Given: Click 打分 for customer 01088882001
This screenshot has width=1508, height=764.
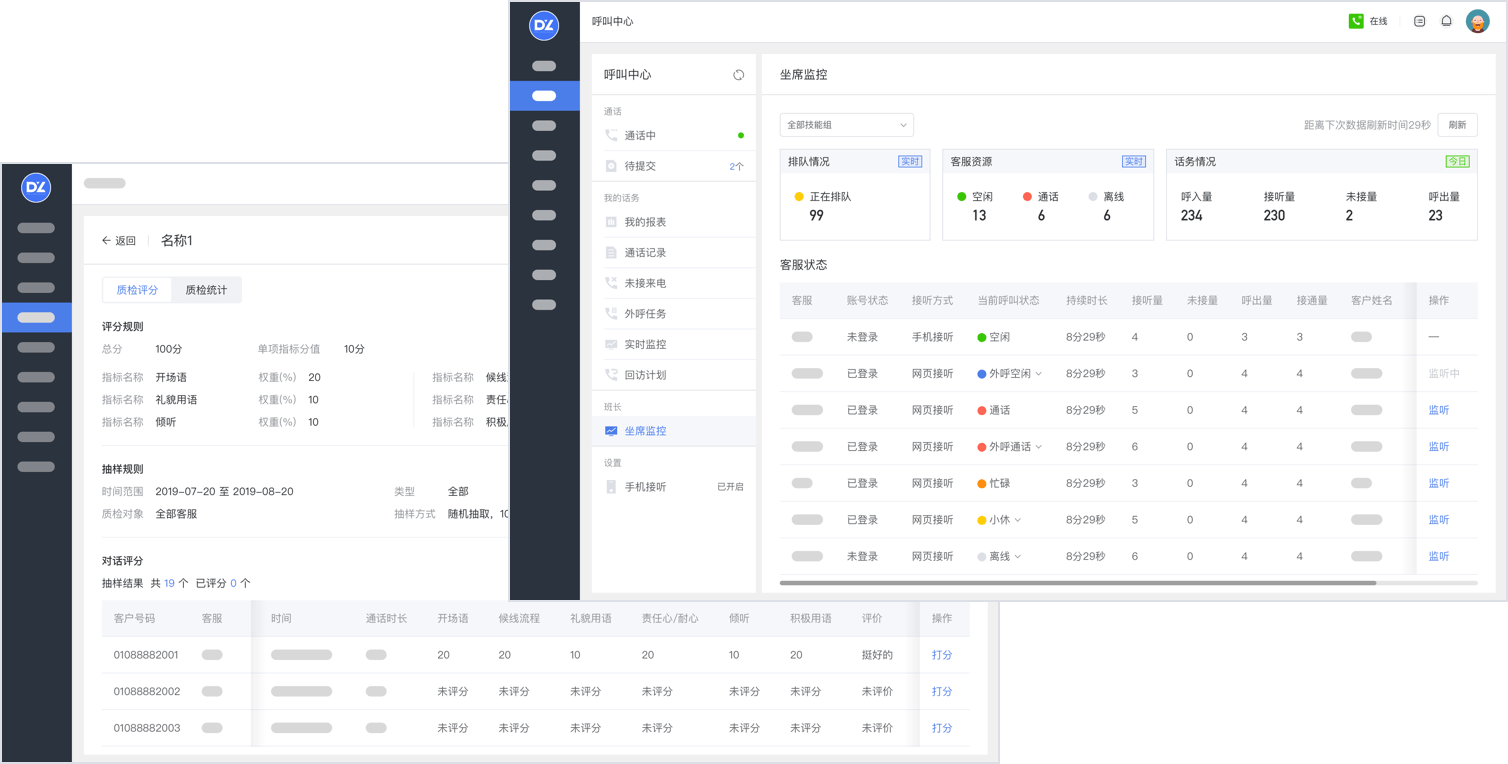Looking at the screenshot, I should click(942, 655).
